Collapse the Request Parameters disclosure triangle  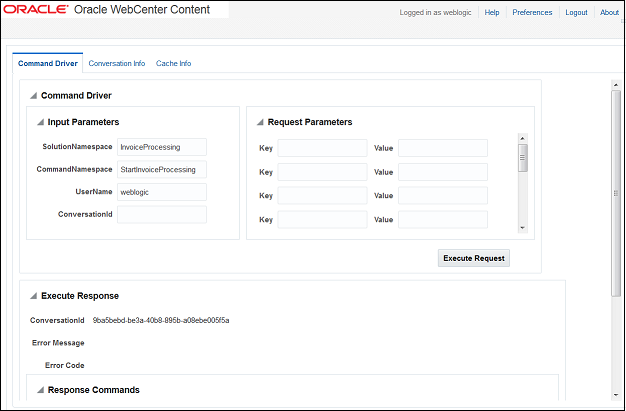tap(260, 122)
